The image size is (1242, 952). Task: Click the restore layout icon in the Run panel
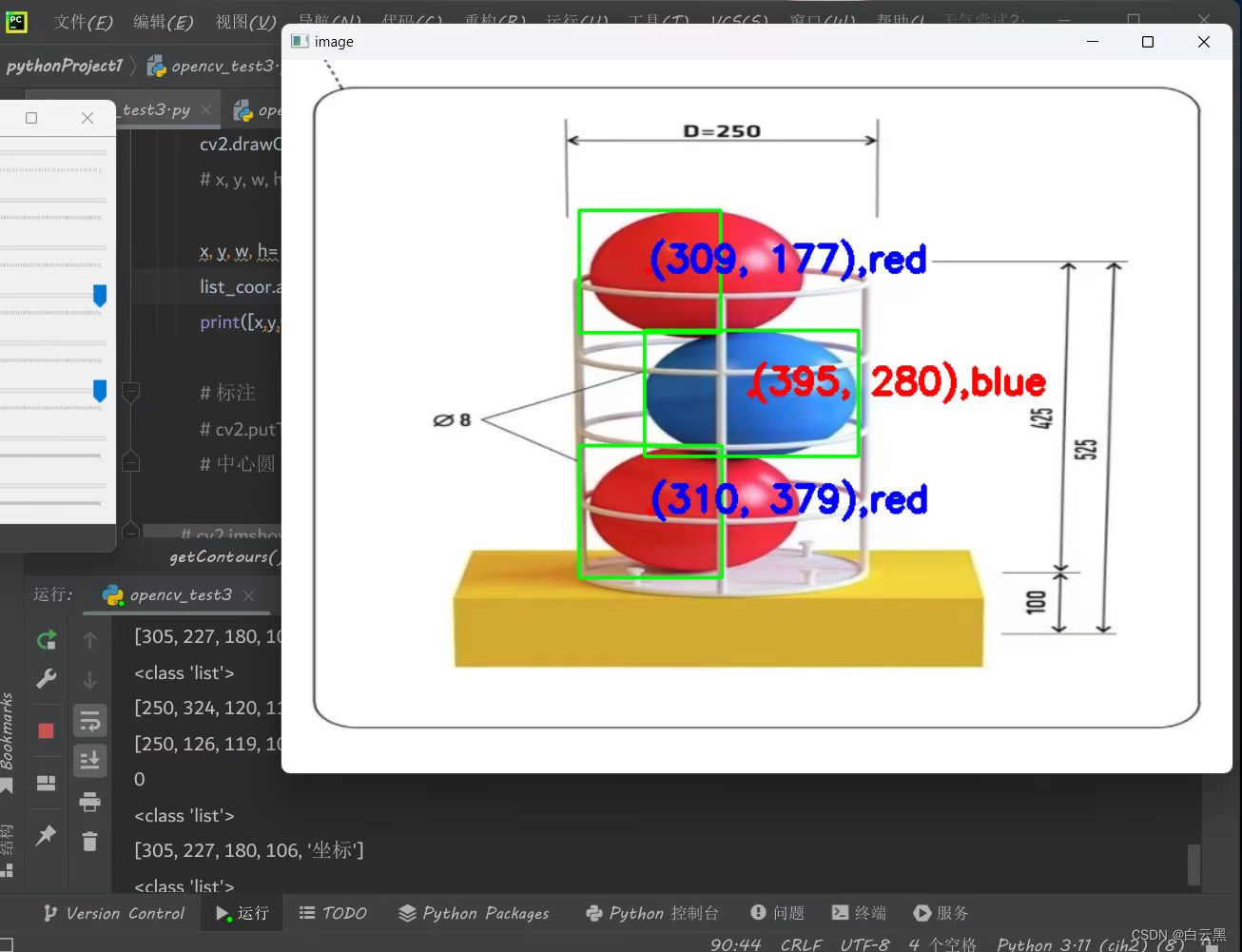point(46,783)
